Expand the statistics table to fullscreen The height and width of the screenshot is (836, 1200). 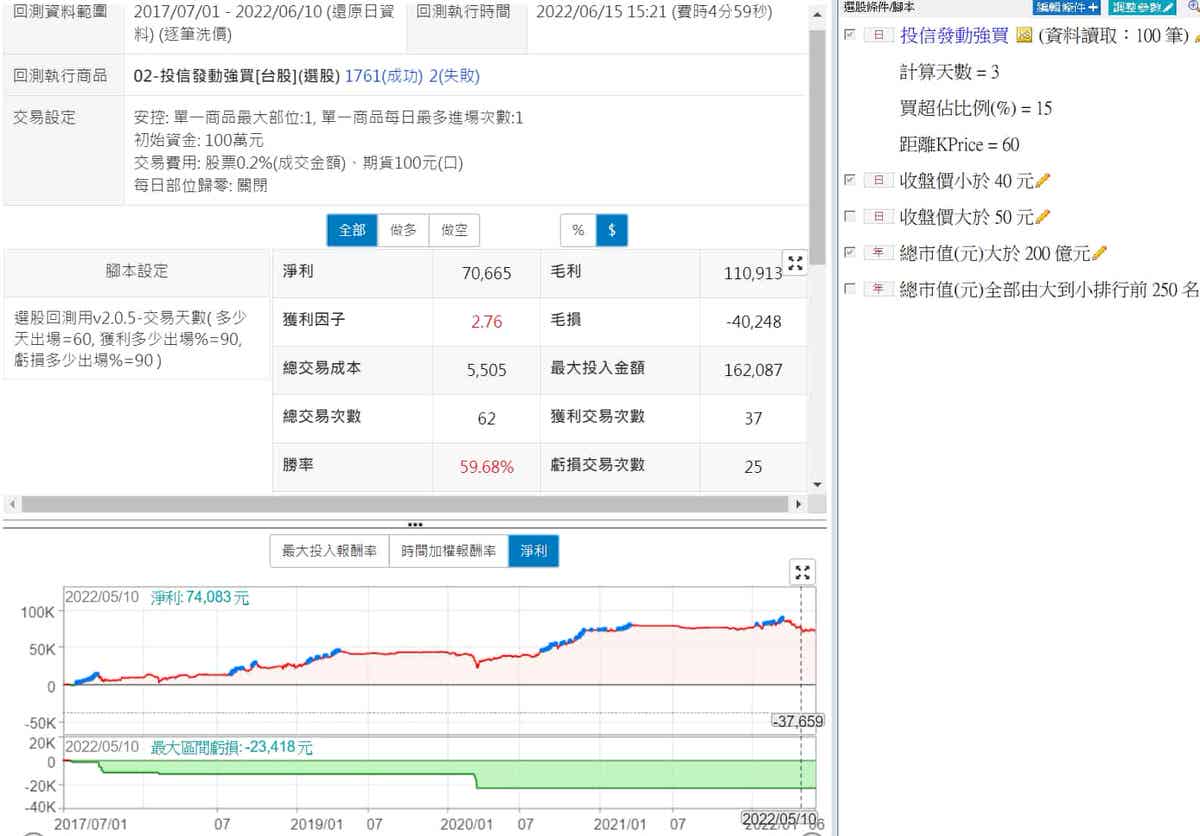(795, 263)
